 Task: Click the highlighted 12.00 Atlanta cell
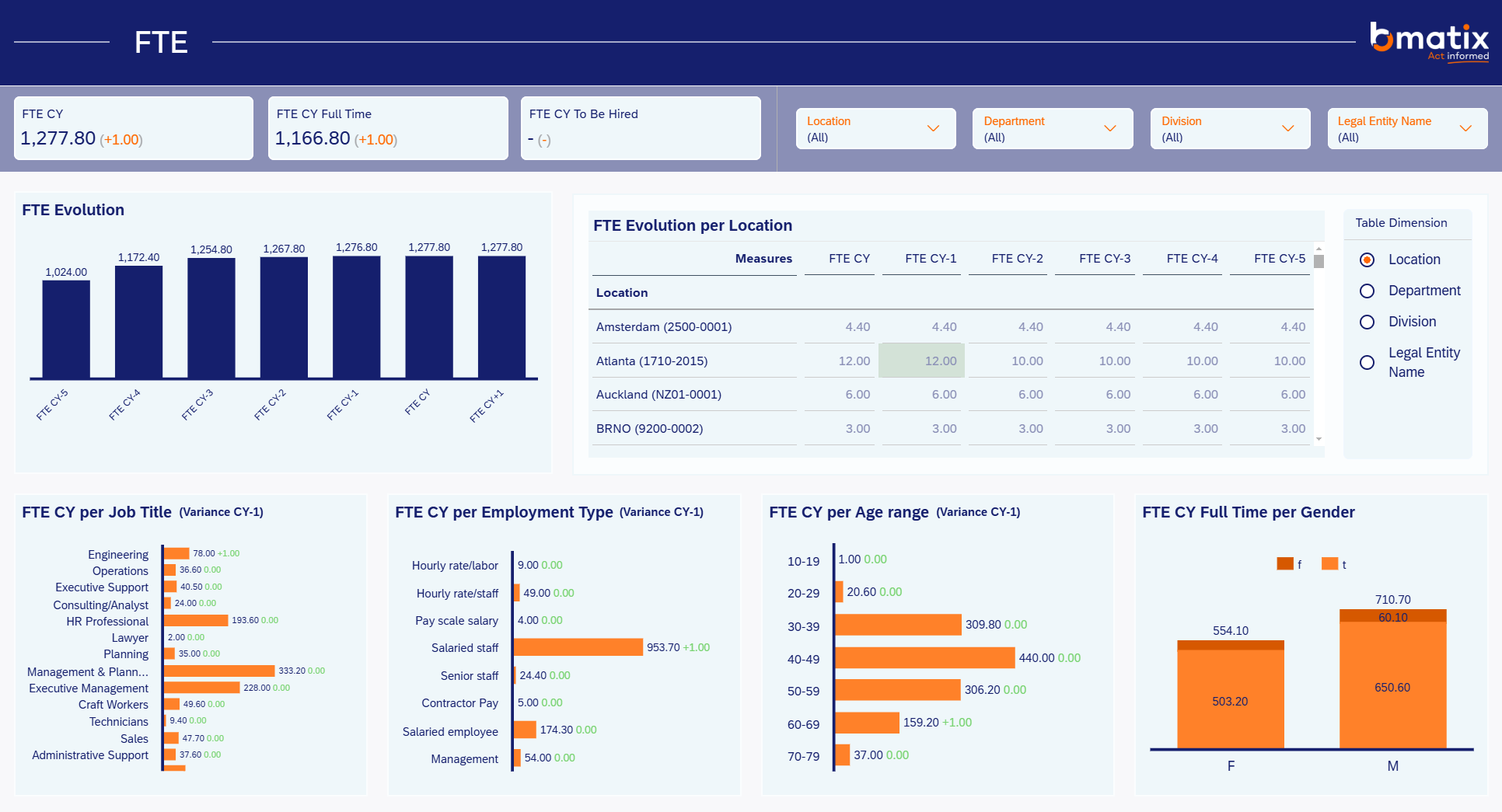tap(921, 361)
